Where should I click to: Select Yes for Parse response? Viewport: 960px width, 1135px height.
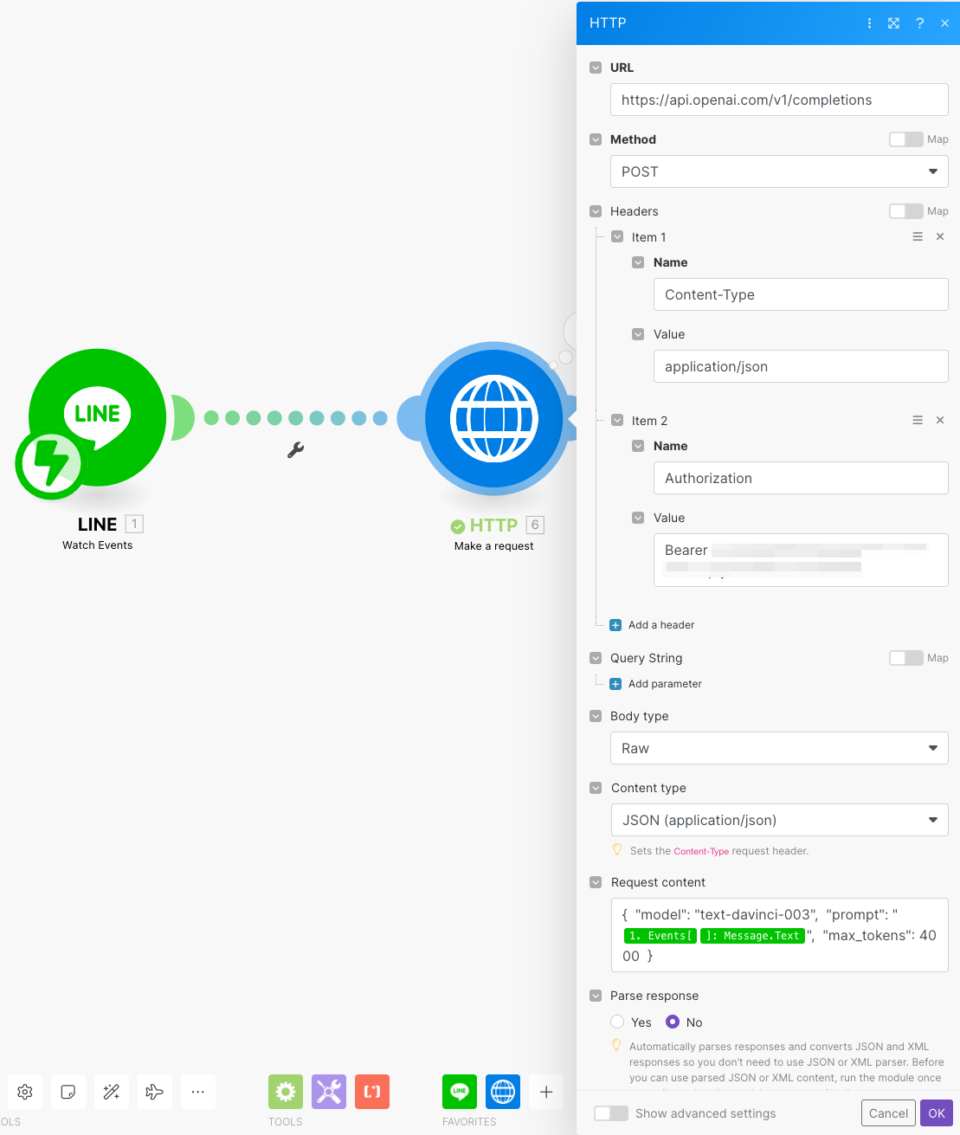point(618,1022)
